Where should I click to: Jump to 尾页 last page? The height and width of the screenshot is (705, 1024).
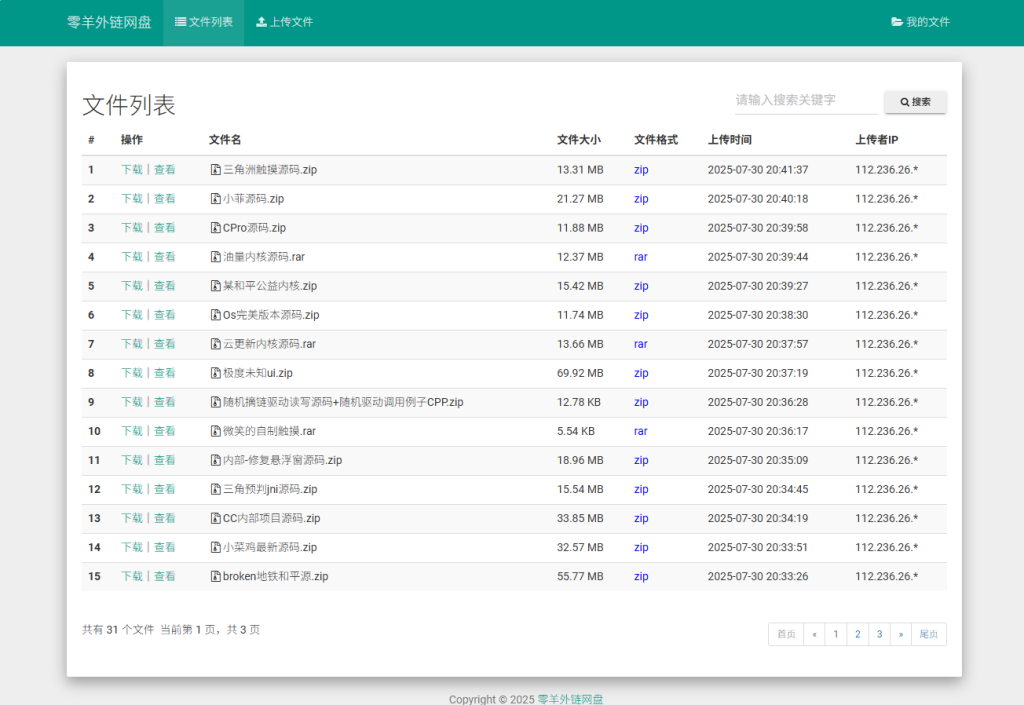pyautogui.click(x=929, y=634)
